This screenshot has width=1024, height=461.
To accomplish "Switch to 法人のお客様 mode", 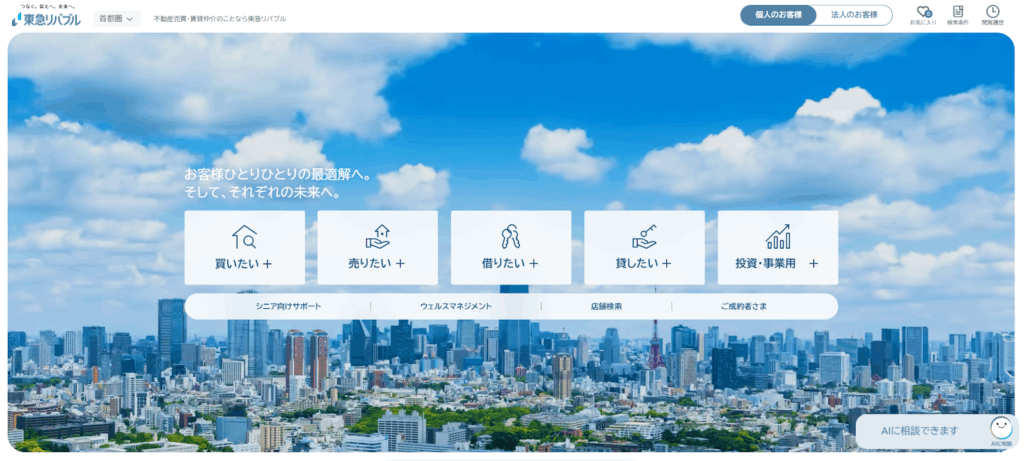I will (854, 15).
